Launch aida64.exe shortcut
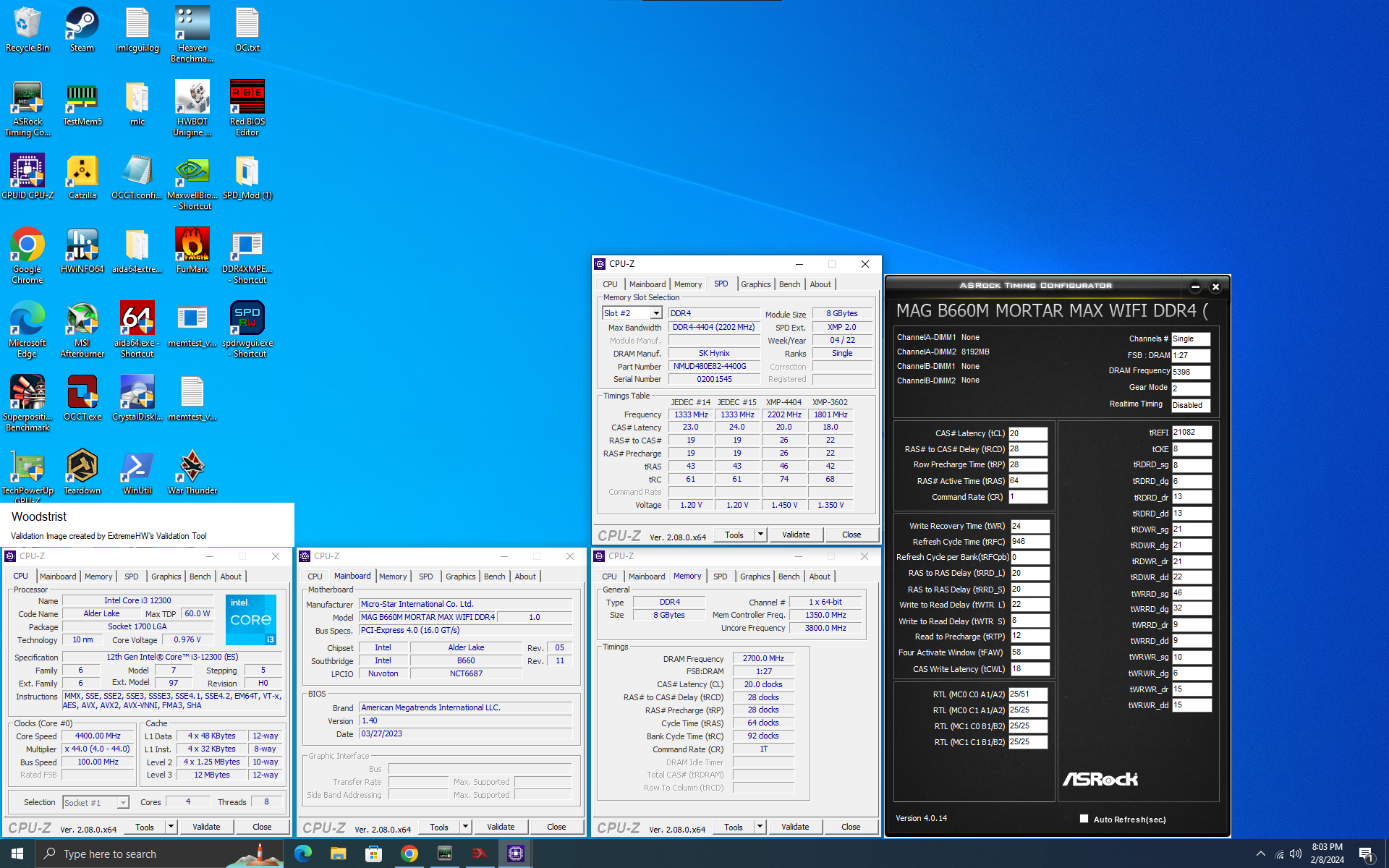 (137, 330)
